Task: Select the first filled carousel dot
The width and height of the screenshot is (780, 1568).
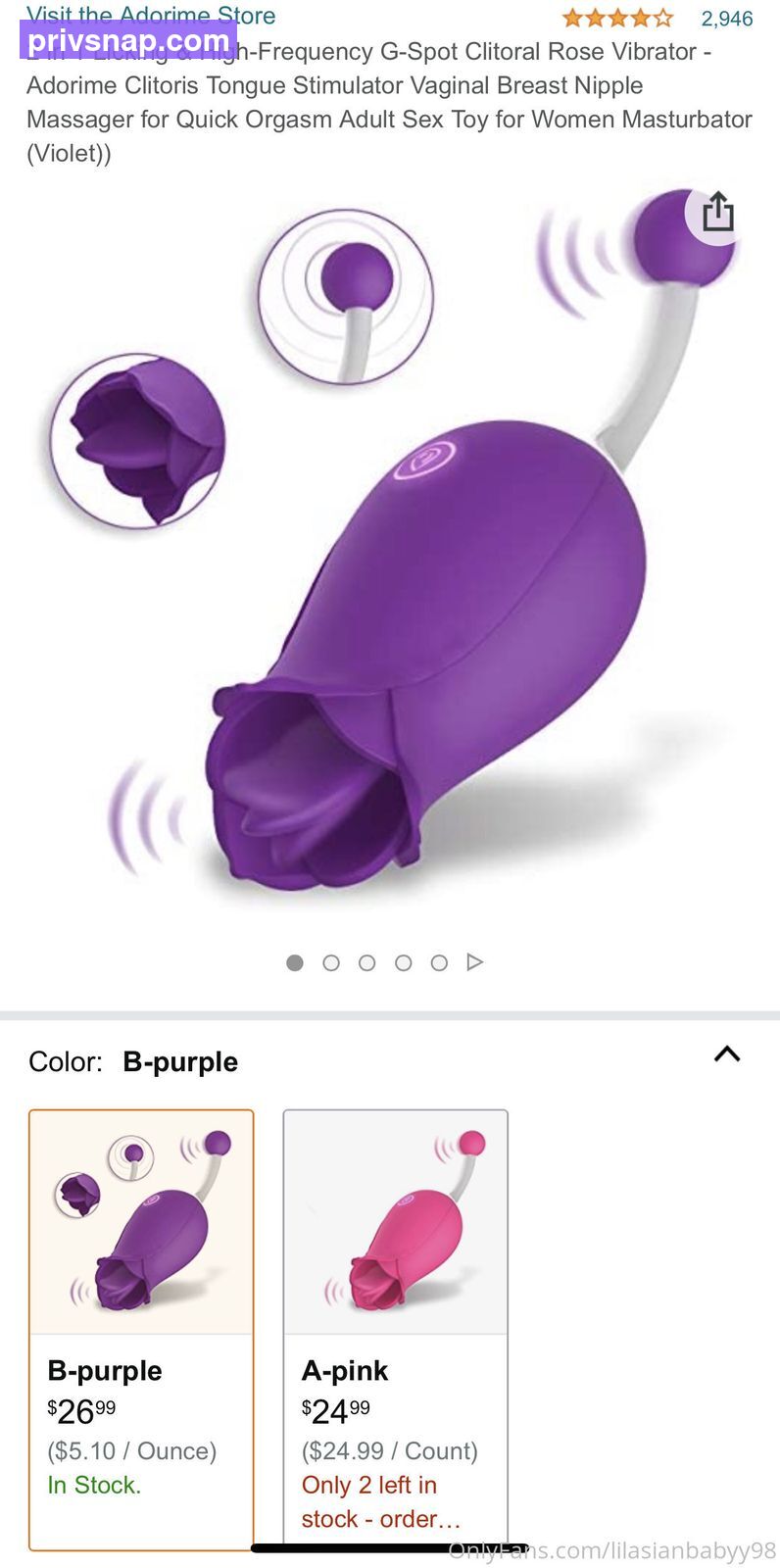Action: click(295, 962)
